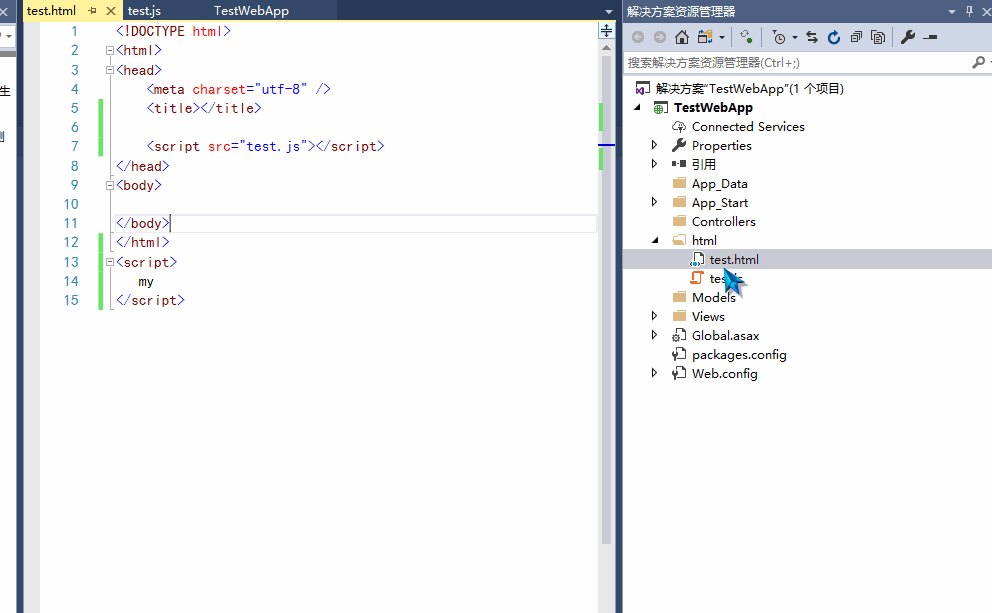Open properties via the wrench icon
Screen dimensions: 992x613
coord(908,35)
